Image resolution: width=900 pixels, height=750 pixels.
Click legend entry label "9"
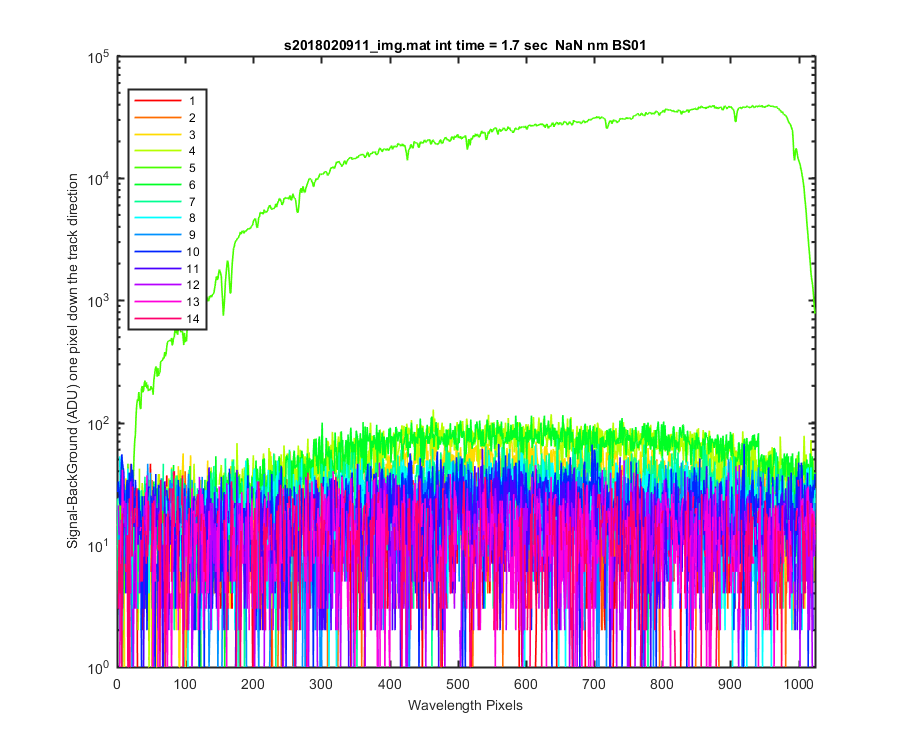192,235
